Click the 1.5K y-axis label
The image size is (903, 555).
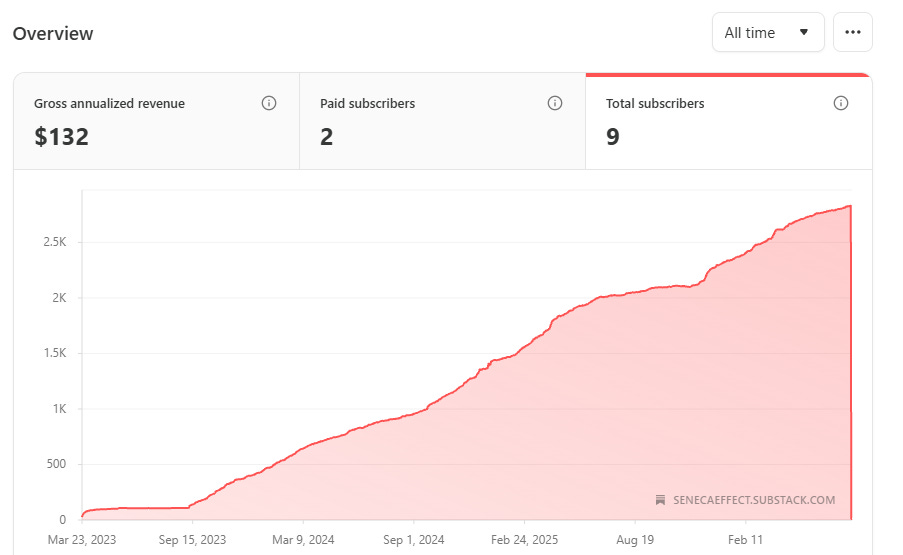click(x=55, y=353)
